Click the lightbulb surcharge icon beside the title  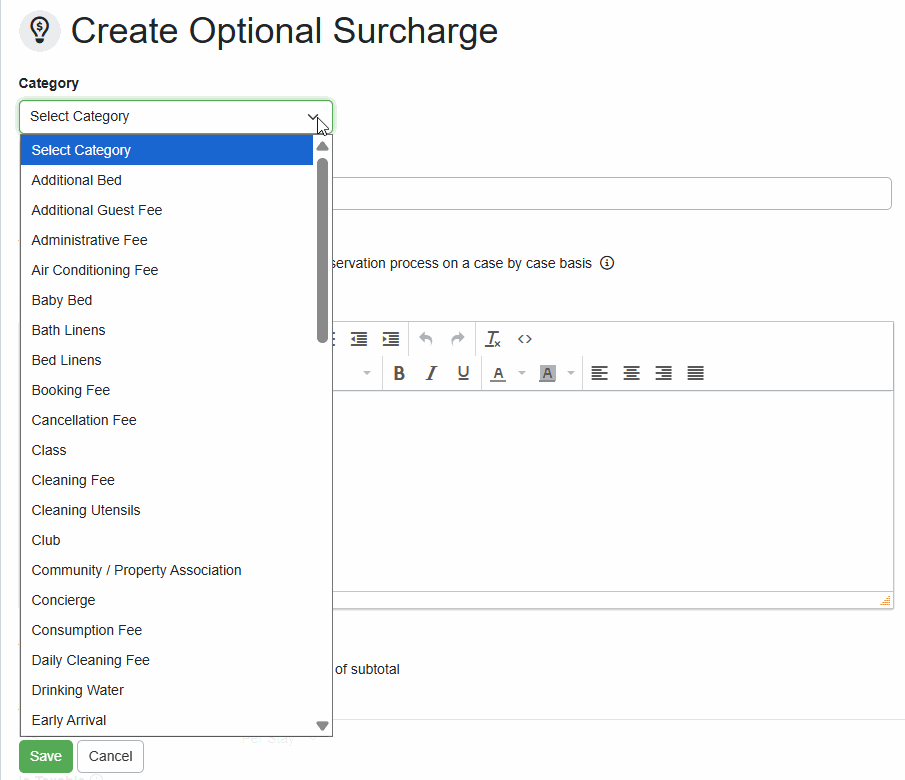tap(40, 31)
